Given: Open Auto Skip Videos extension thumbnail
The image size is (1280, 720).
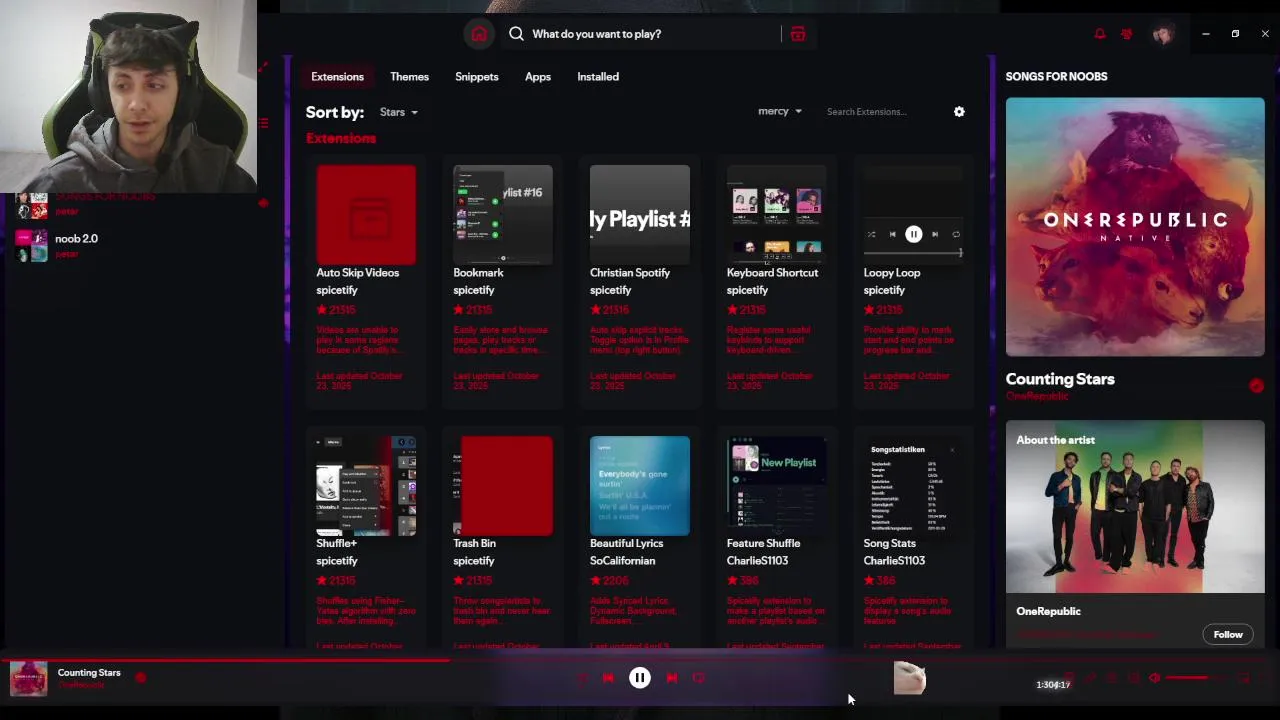Looking at the screenshot, I should click(x=366, y=215).
